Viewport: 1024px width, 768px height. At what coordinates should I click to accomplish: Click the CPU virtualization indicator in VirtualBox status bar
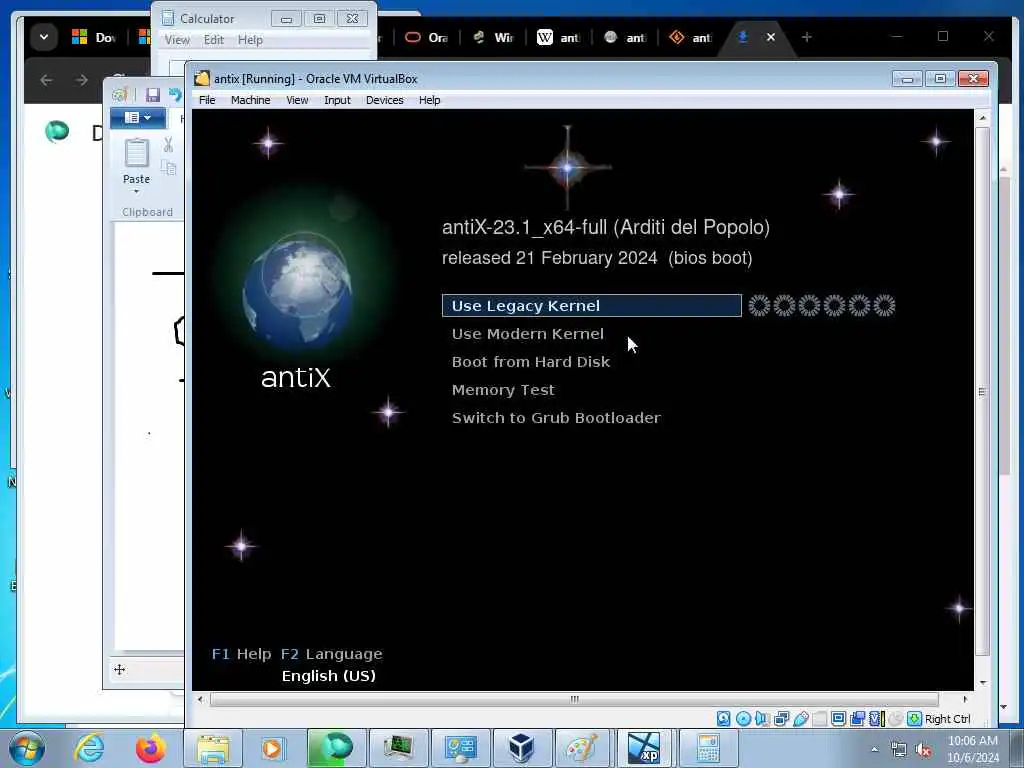[x=877, y=719]
